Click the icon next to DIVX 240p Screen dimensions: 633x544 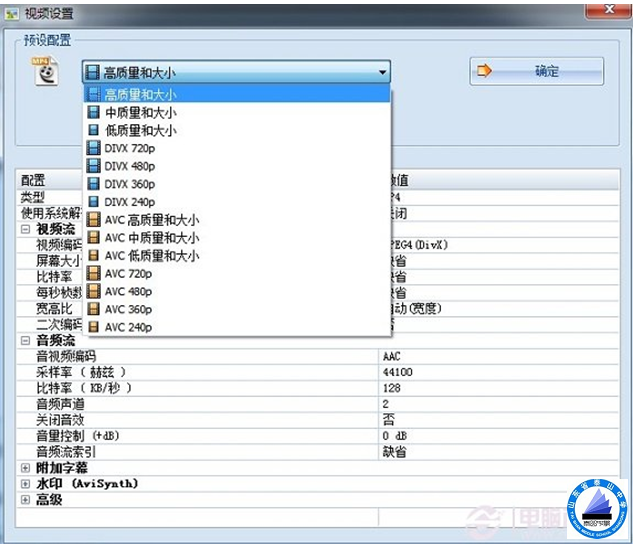tap(94, 202)
